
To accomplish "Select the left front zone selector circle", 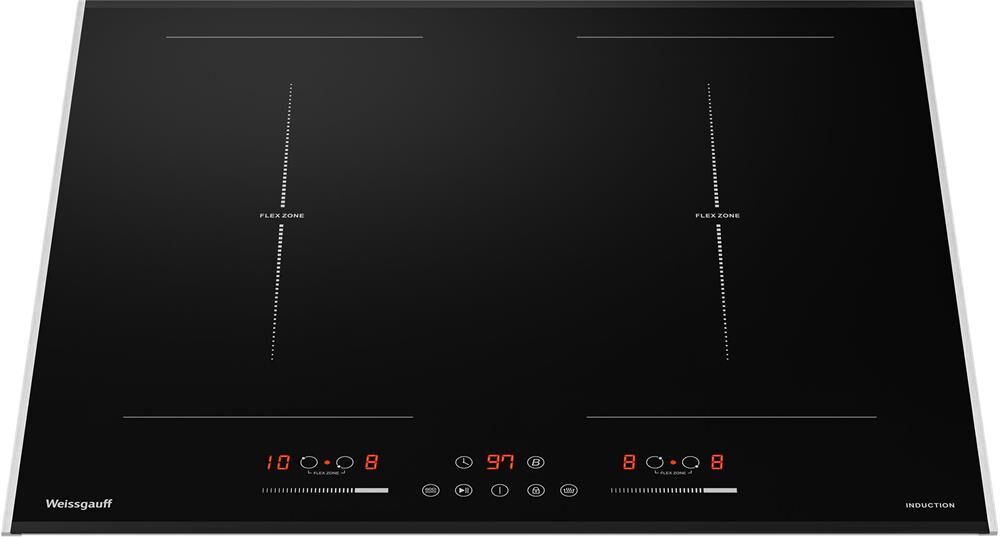I will click(x=345, y=462).
